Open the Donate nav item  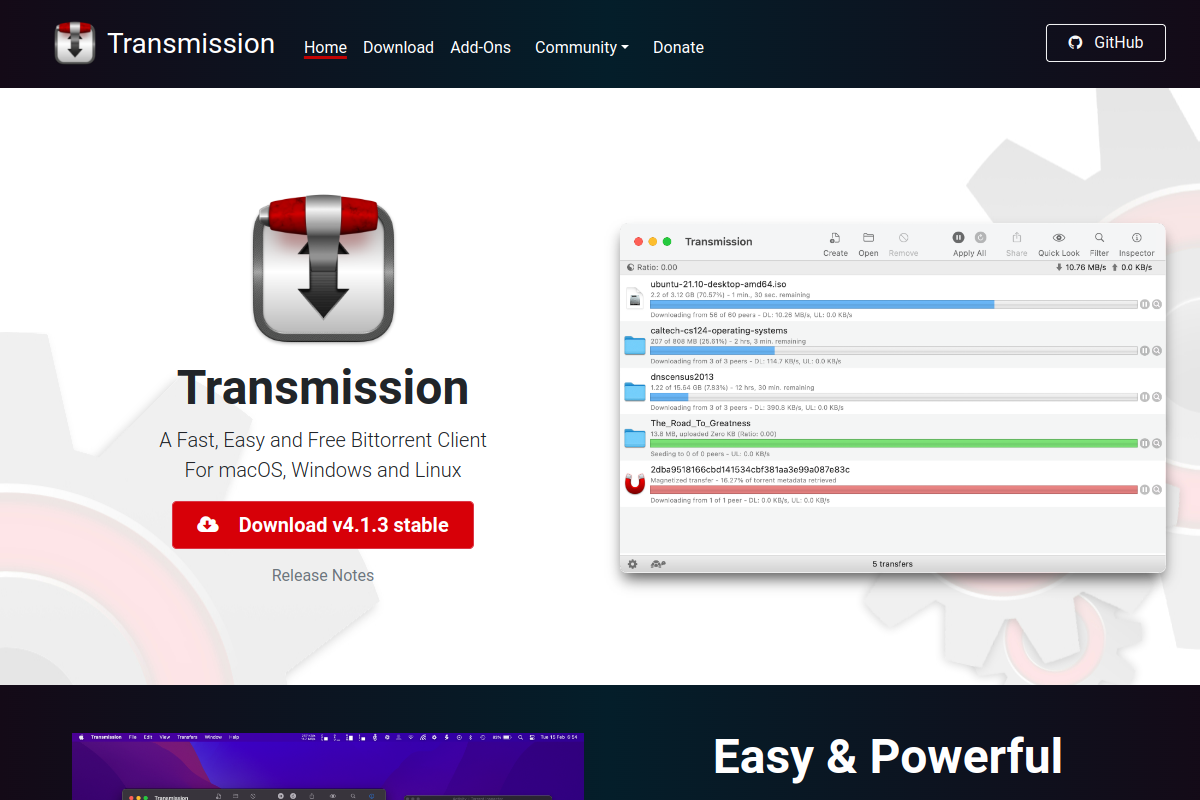(x=678, y=47)
